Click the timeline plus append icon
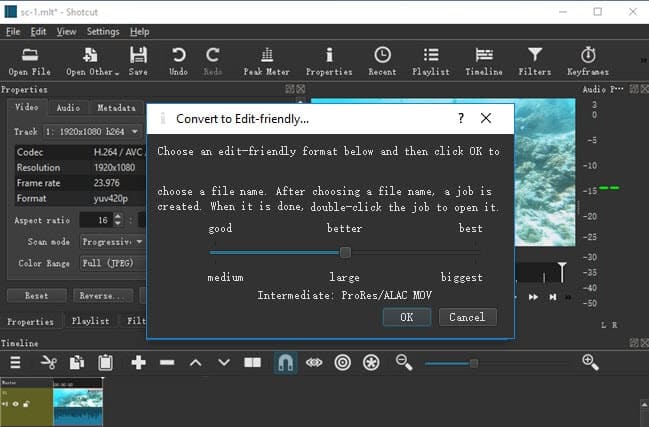Screen dimensions: 649x427 [138, 363]
